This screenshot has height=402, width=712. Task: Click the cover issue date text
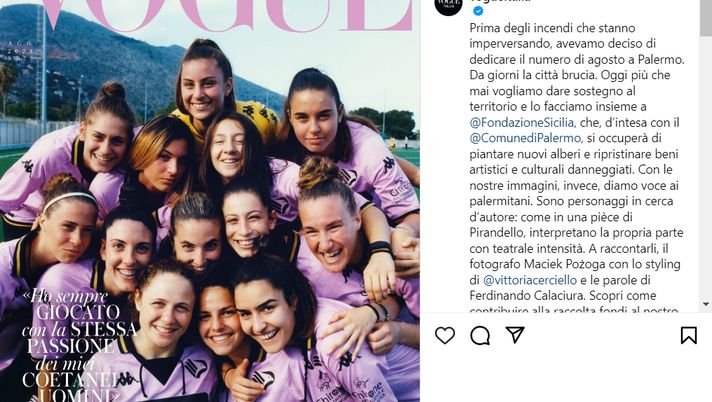click(x=20, y=50)
